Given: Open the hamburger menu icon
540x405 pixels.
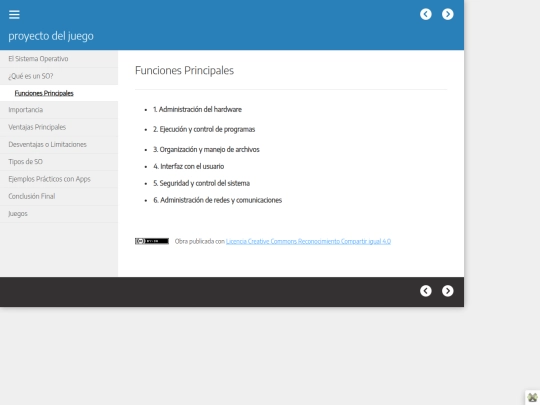Looking at the screenshot, I should click(x=14, y=14).
